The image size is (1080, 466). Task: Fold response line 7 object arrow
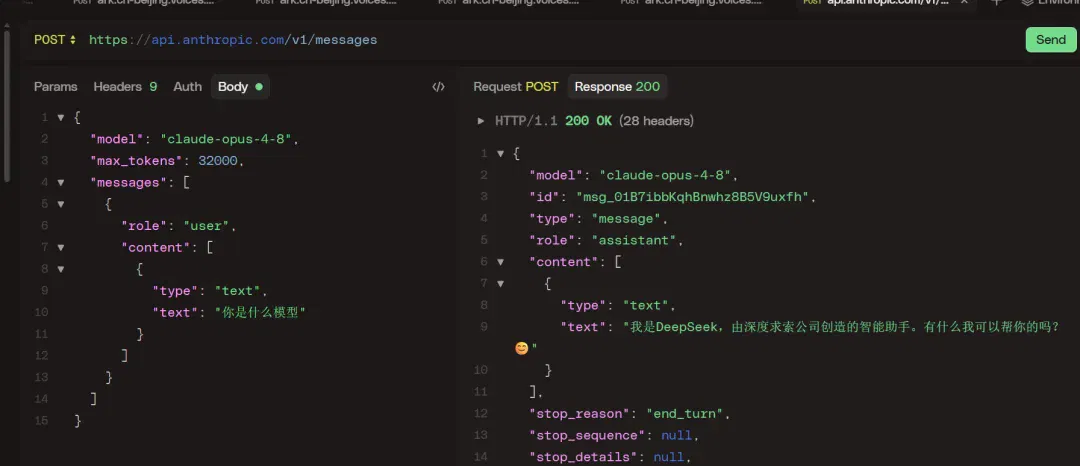(x=501, y=284)
